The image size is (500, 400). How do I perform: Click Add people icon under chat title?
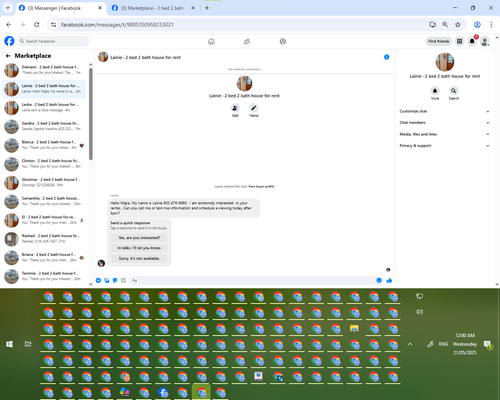tap(235, 108)
